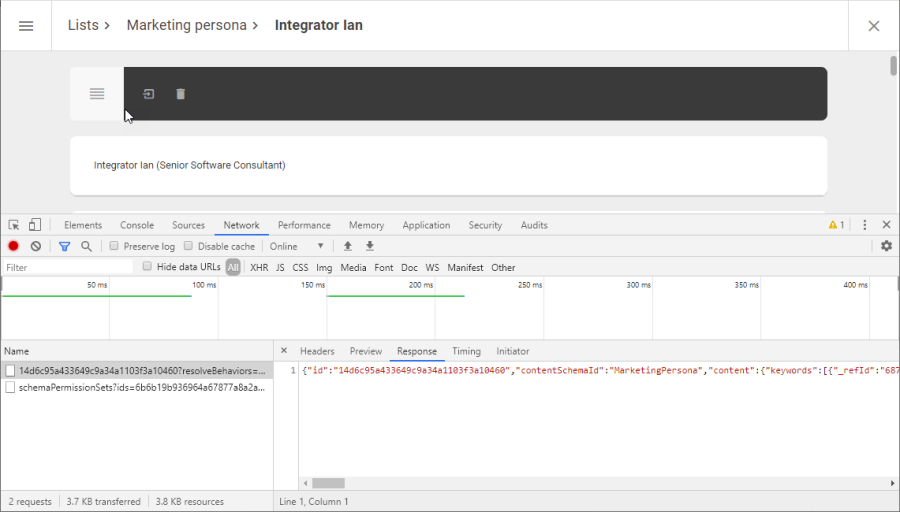Clear the network log

click(36, 246)
